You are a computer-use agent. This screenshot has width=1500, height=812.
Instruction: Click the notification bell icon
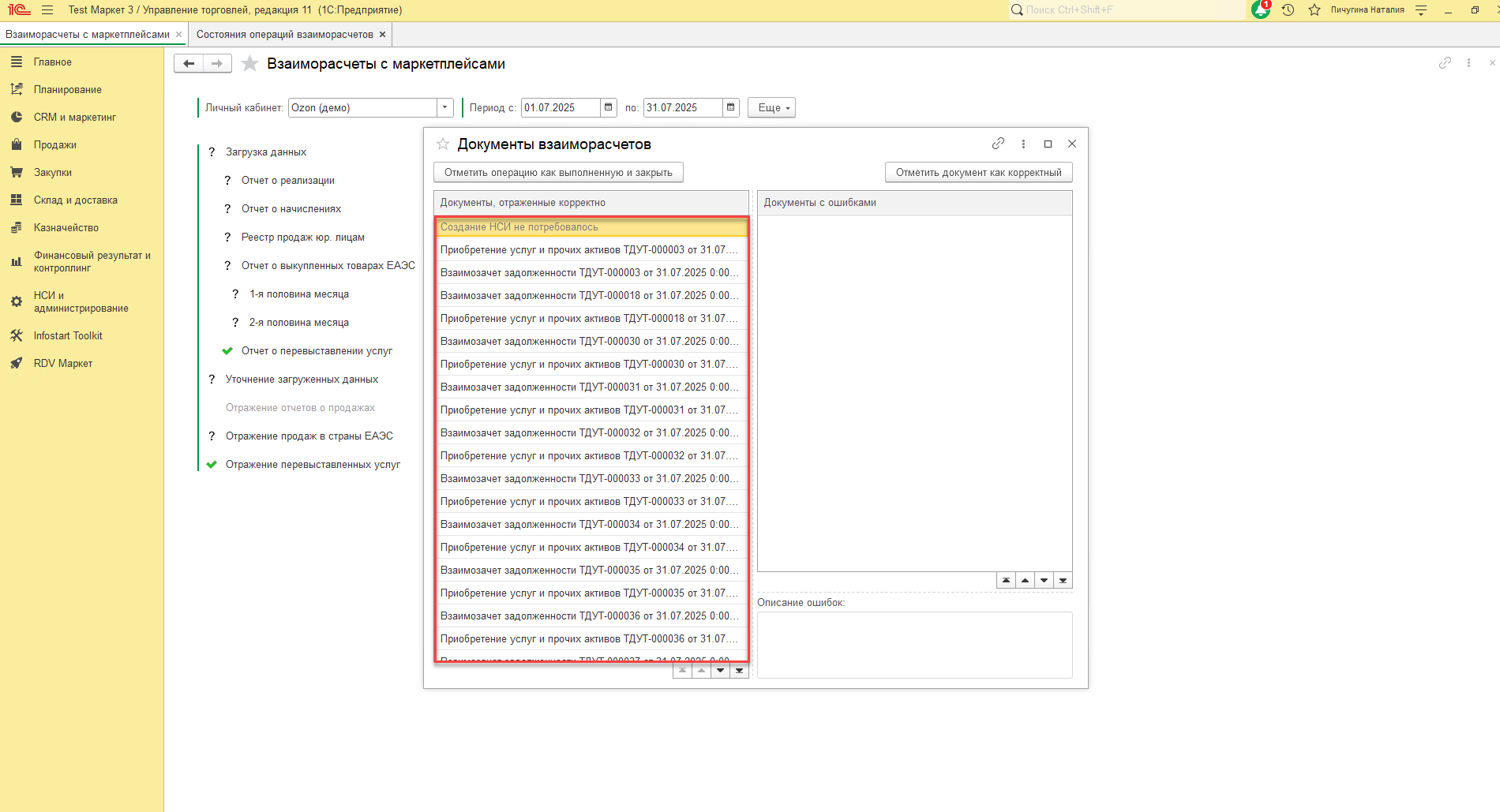pos(1261,9)
